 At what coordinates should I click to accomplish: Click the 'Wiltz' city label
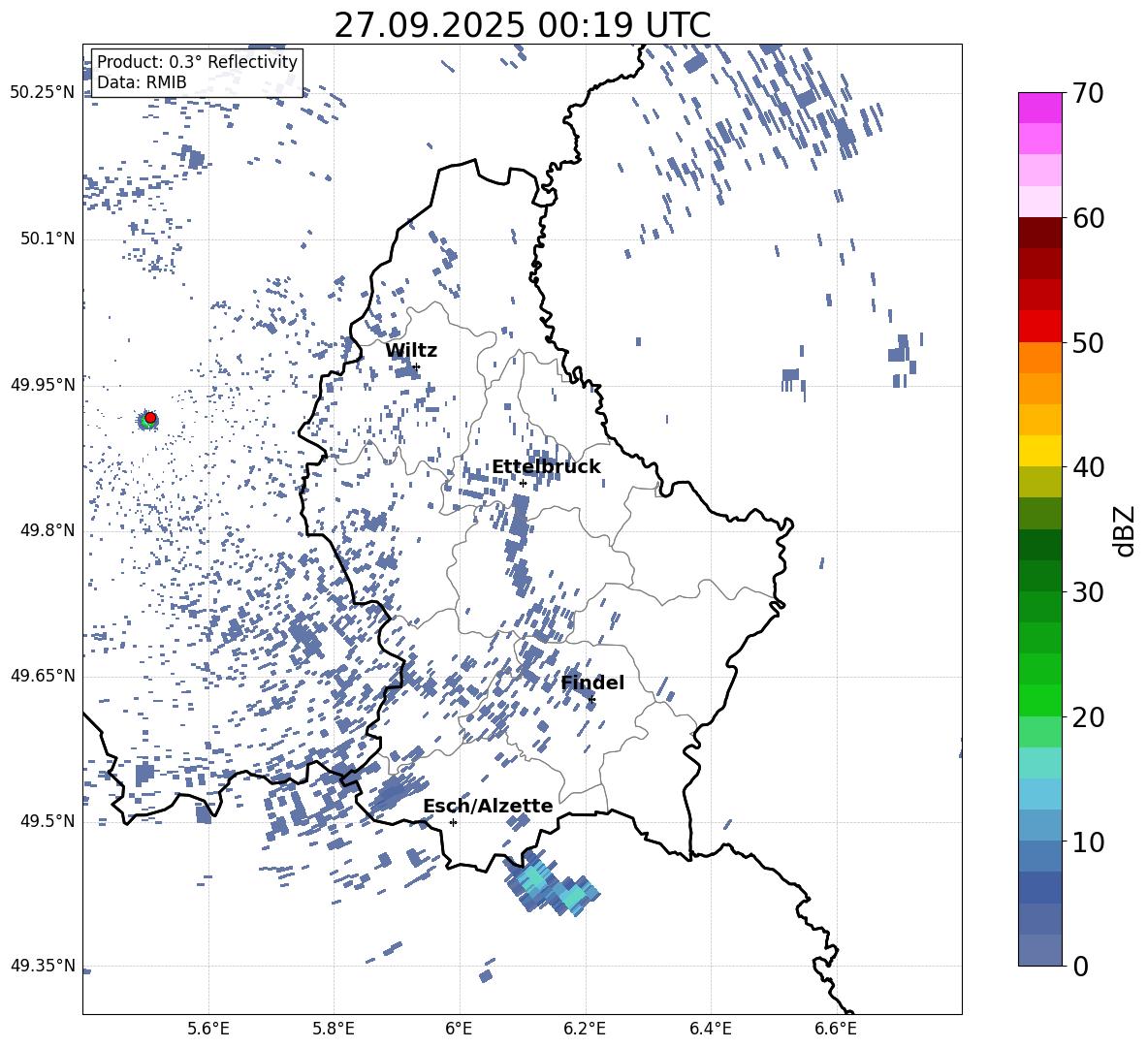[x=411, y=351]
